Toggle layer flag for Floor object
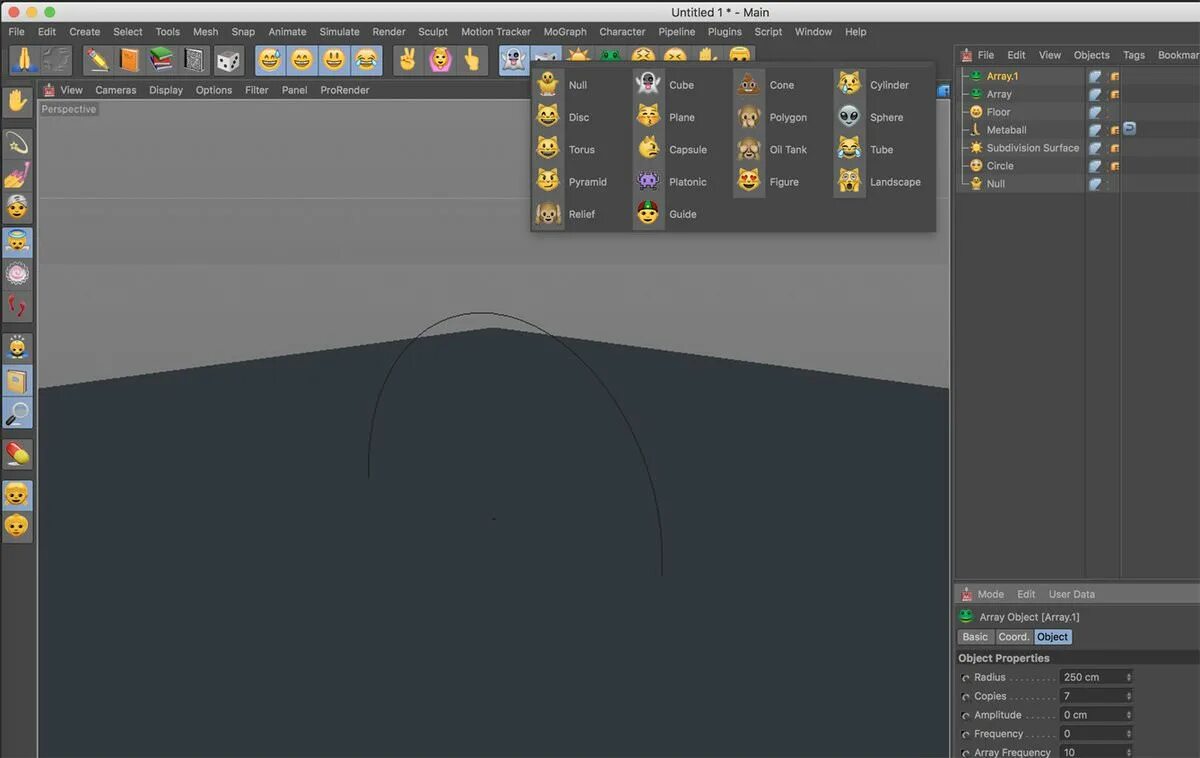 click(1096, 112)
